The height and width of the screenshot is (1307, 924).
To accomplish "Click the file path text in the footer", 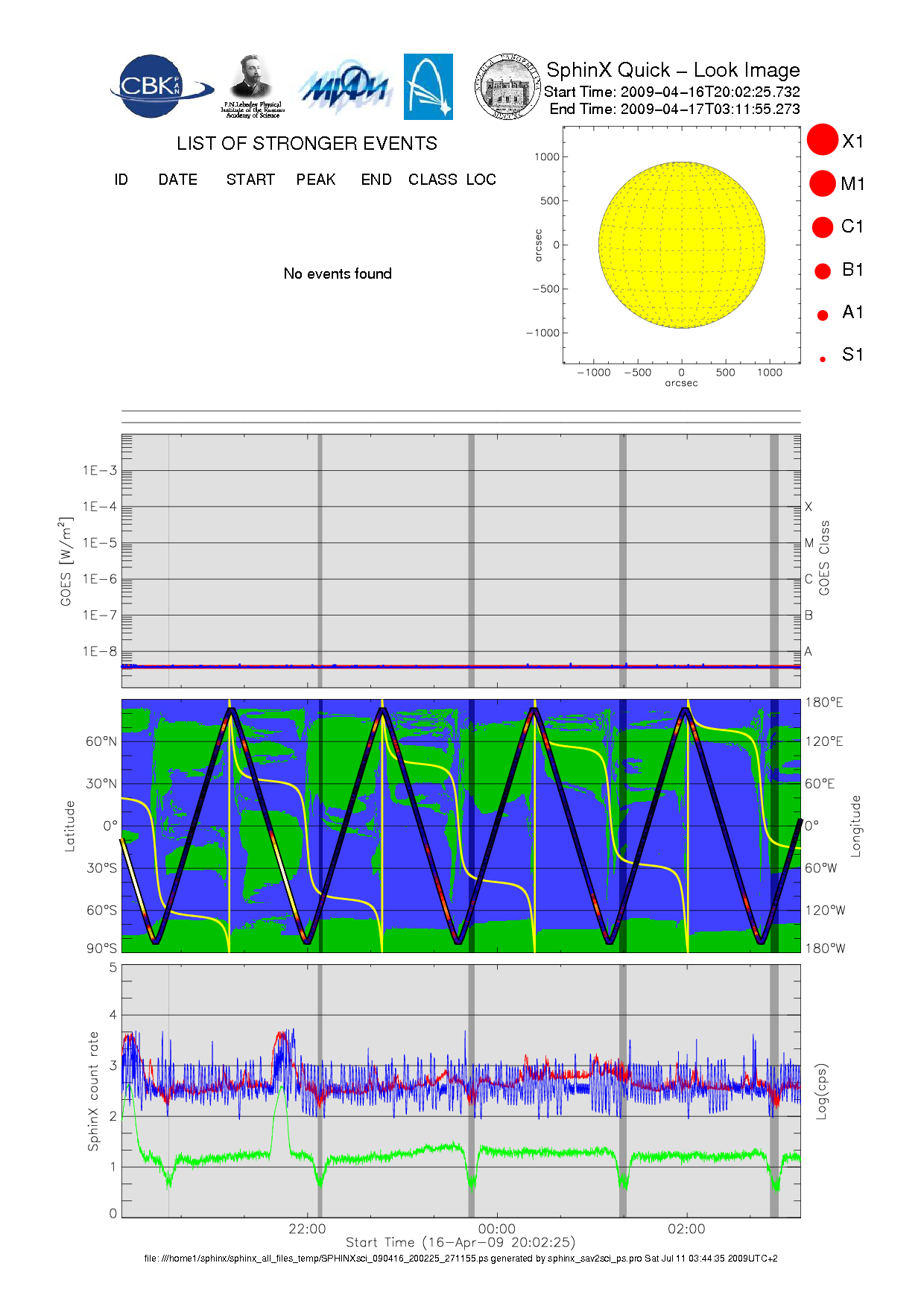I will point(461,1258).
